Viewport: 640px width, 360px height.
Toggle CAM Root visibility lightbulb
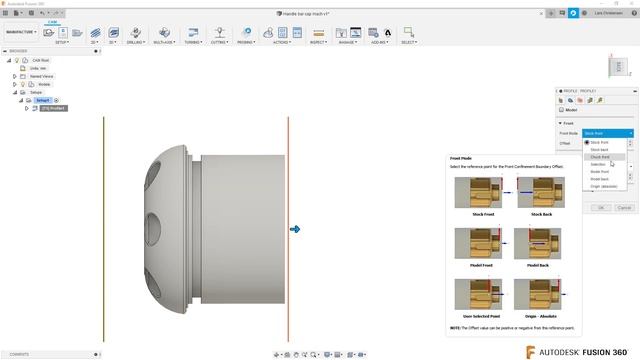coord(17,60)
